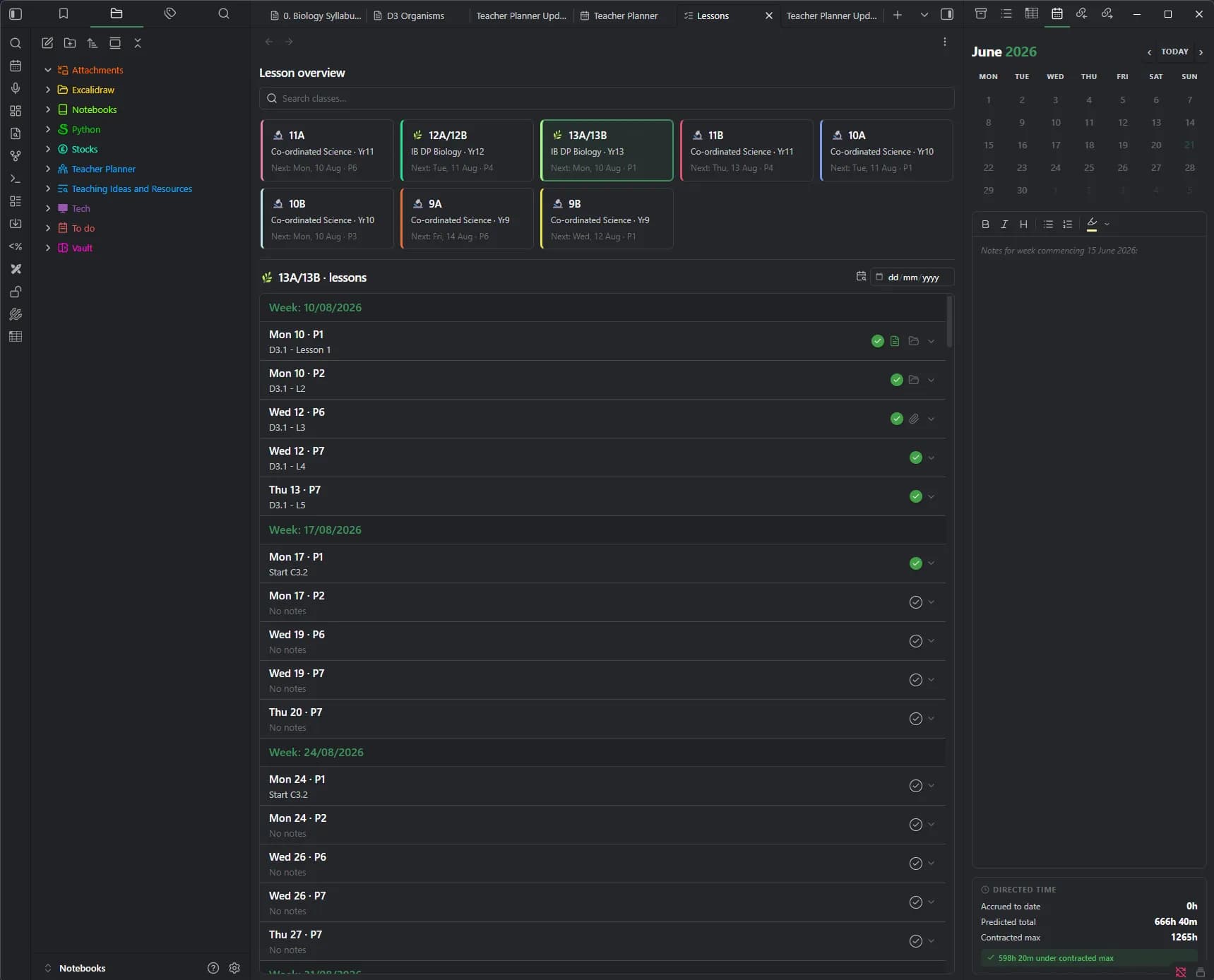
Task: Open the terminal command icon in ribbon
Action: click(16, 179)
